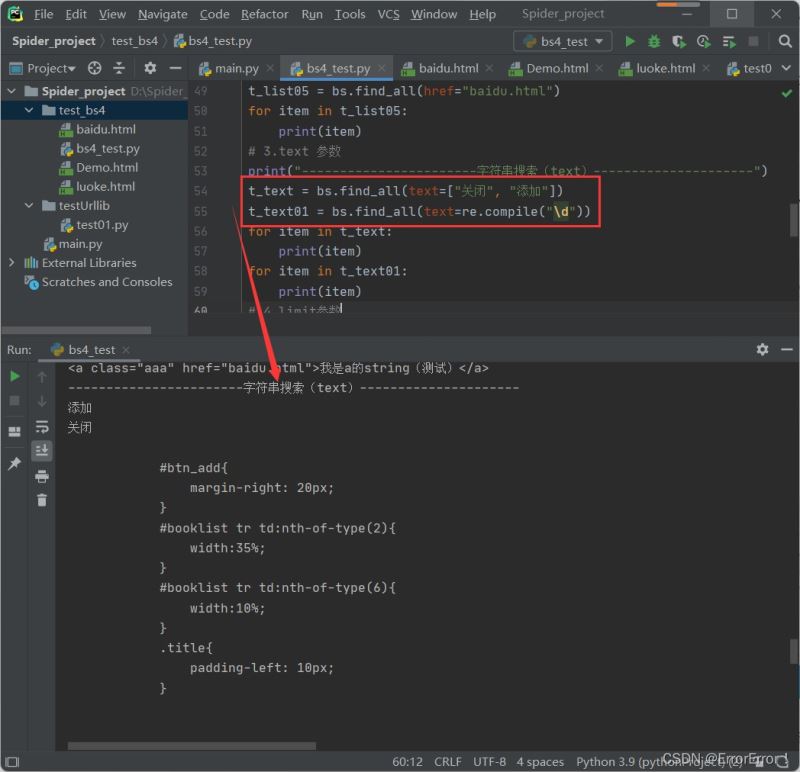Open bs4_test run configuration dropdown
This screenshot has height=772, width=800.
(563, 41)
